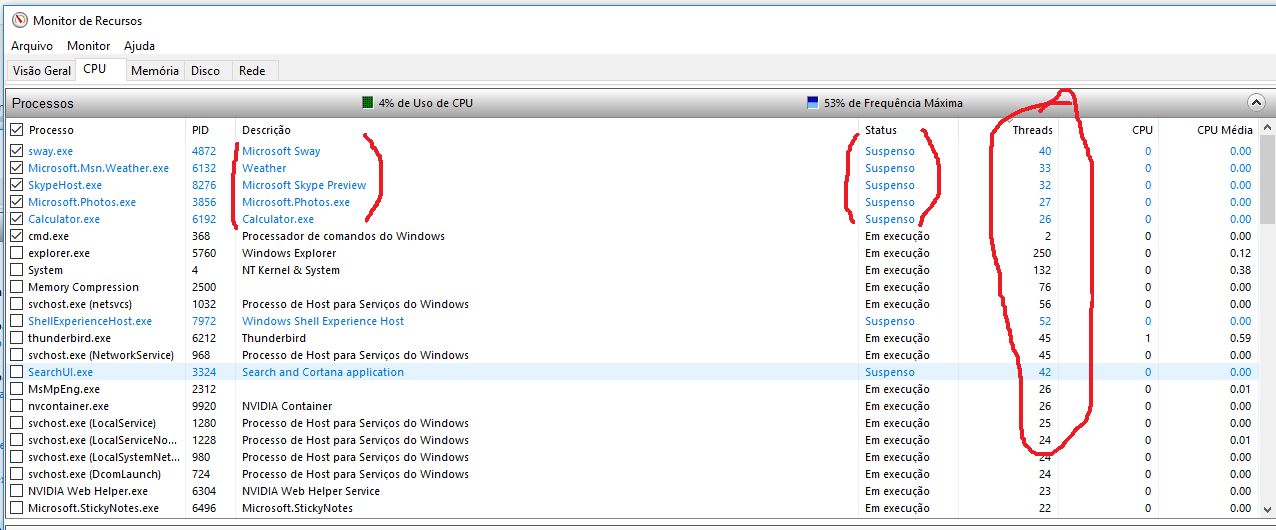Open the Monitor menu
The width and height of the screenshot is (1276, 530).
89,46
